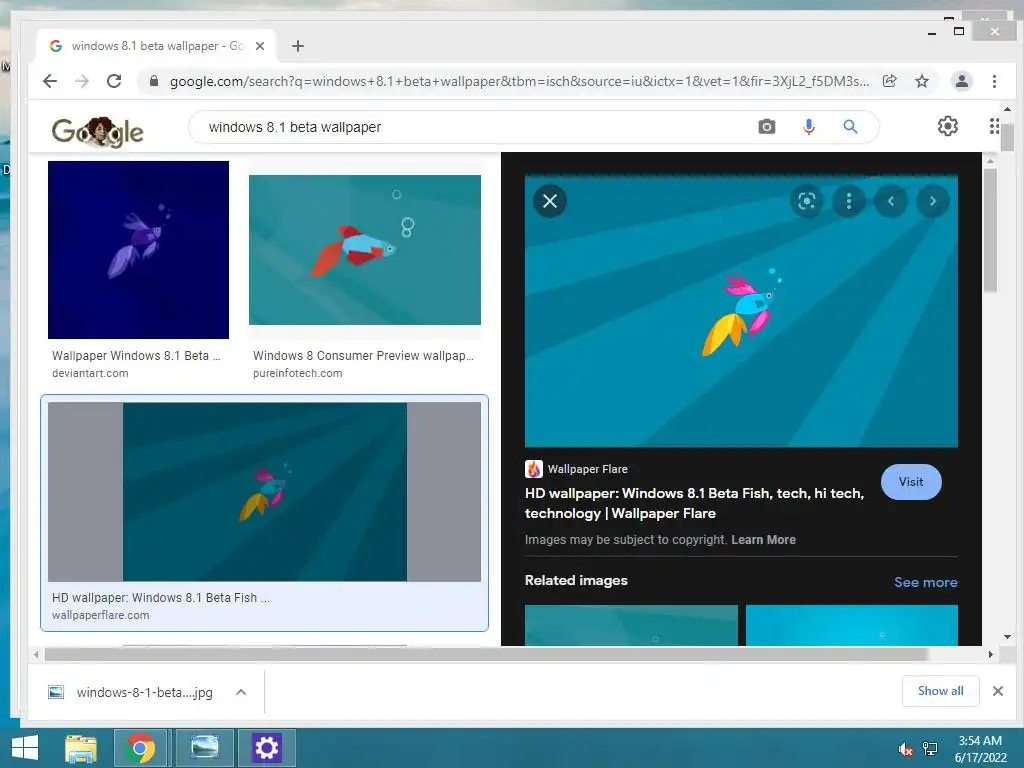View site info lock icon
This screenshot has height=768, width=1024.
pos(154,81)
